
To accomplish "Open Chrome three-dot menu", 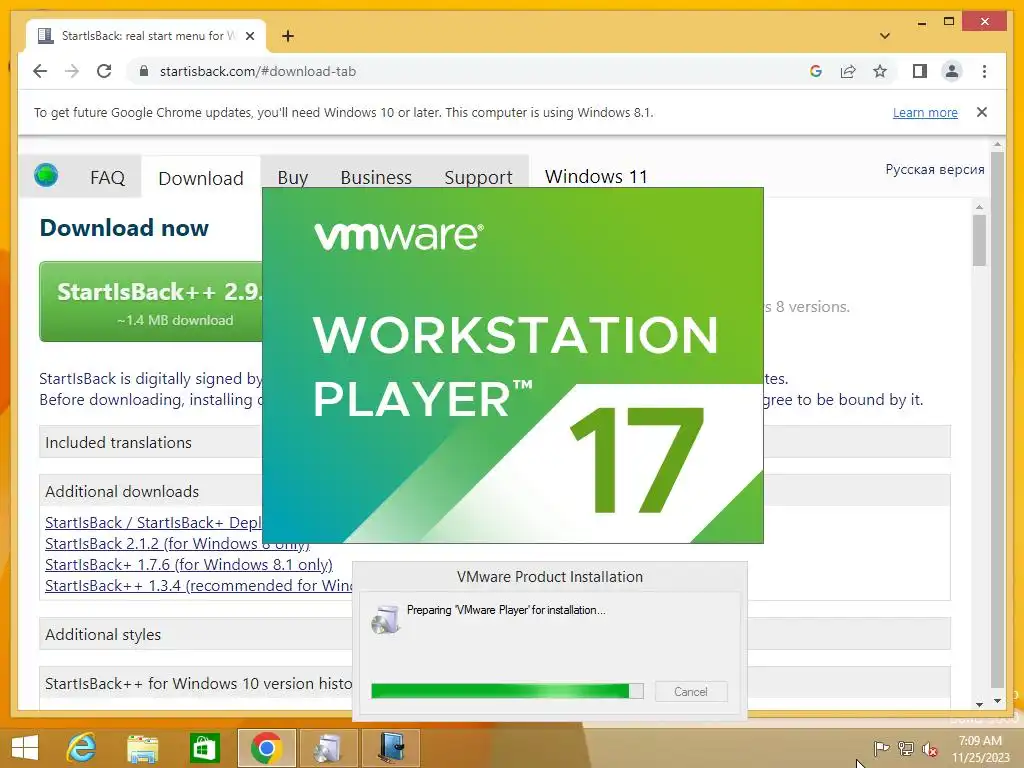I will [x=984, y=71].
